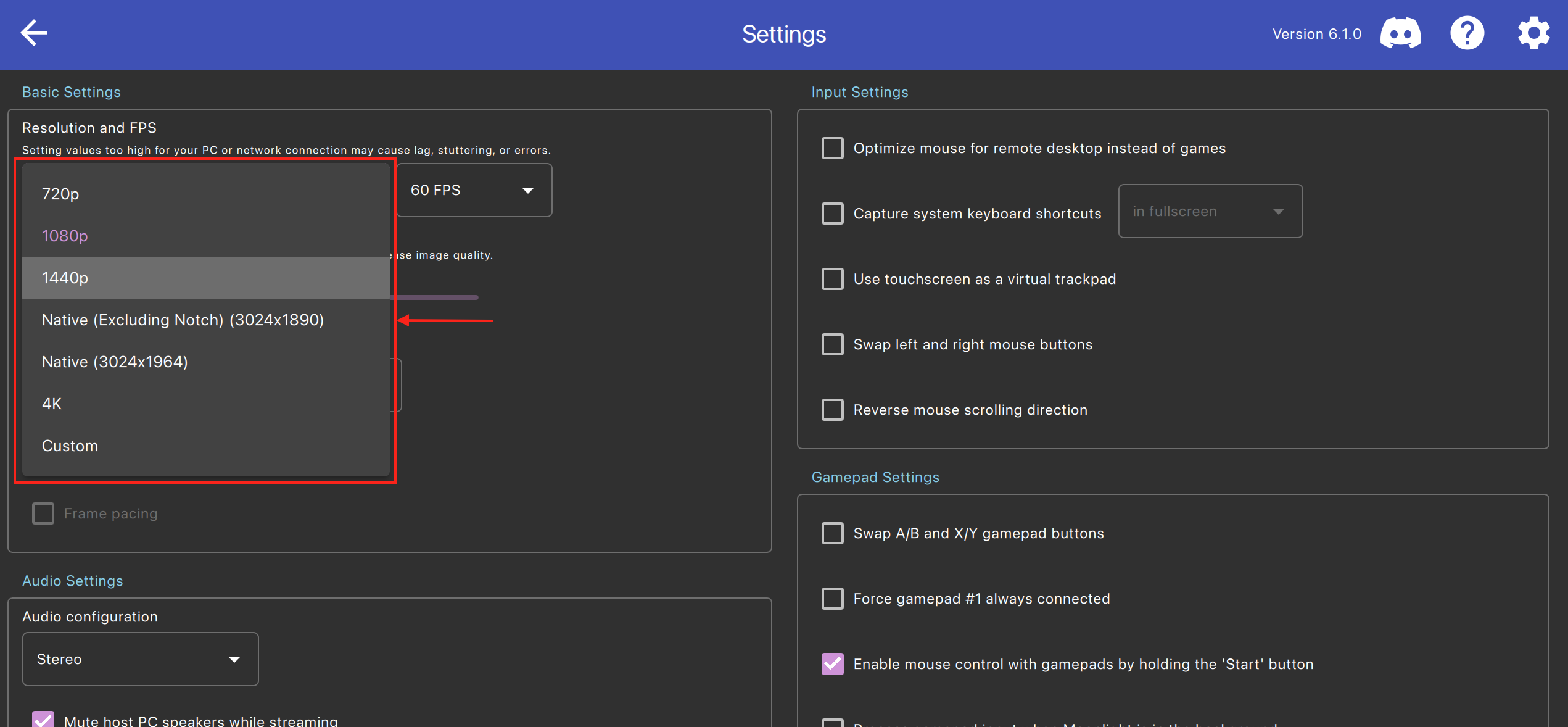The image size is (1568, 727).
Task: Click the back arrow to exit Settings
Action: coord(34,32)
